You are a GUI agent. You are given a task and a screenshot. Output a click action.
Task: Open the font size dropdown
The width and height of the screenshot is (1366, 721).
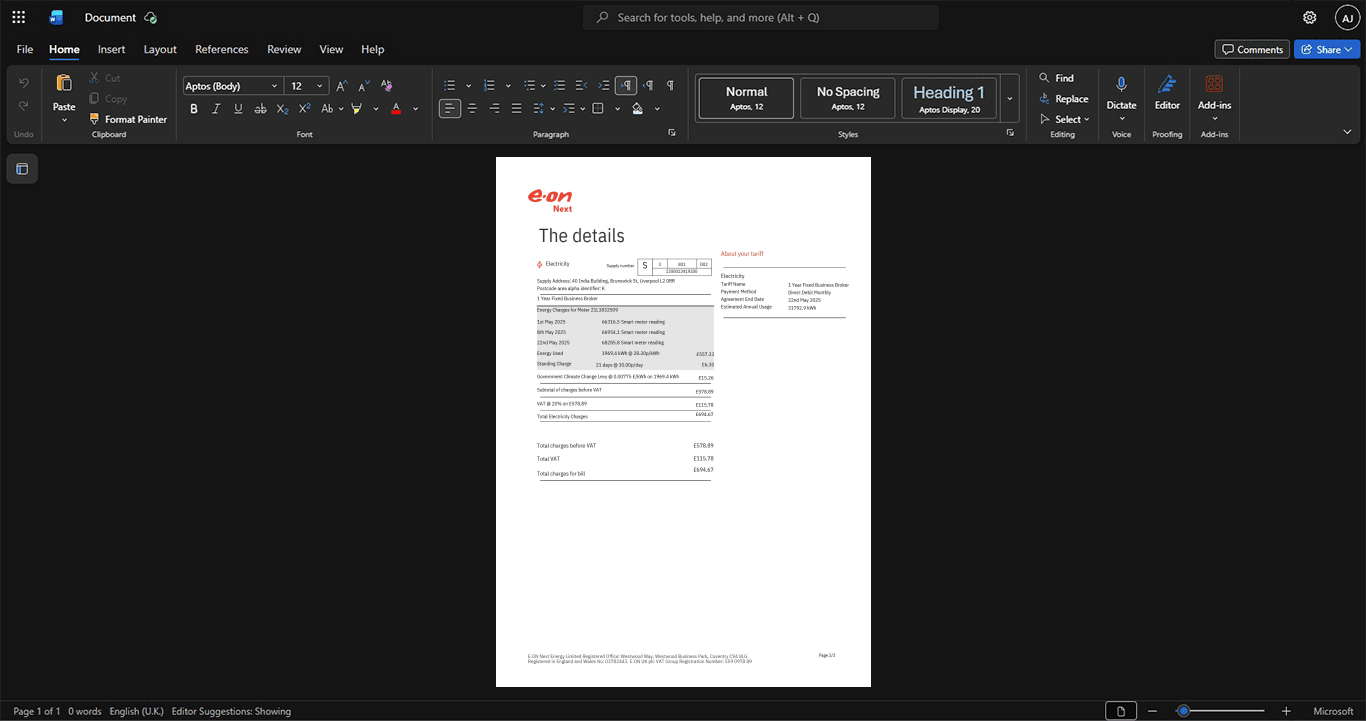[320, 86]
